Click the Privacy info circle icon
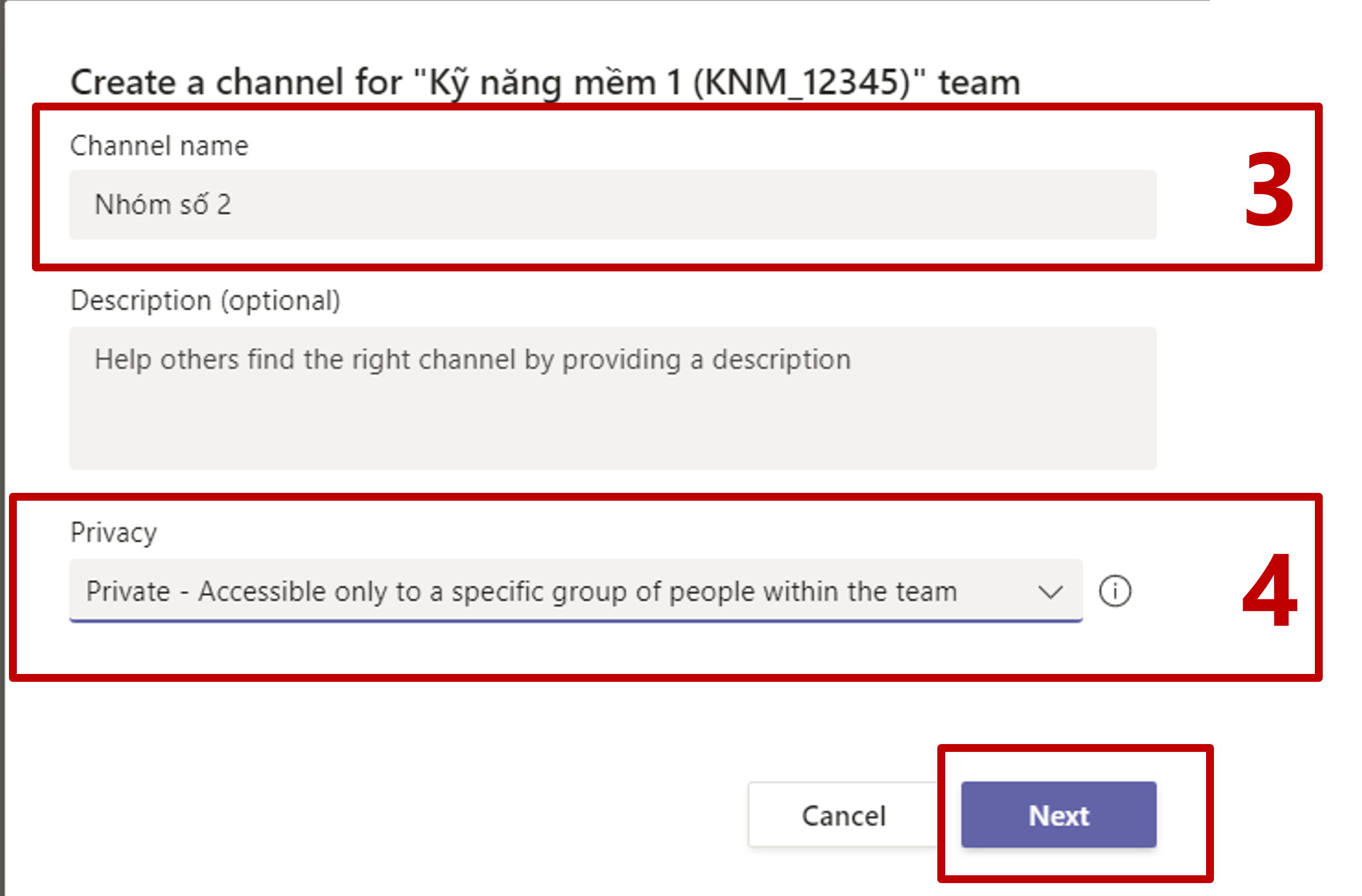1362x896 pixels. 1114,591
